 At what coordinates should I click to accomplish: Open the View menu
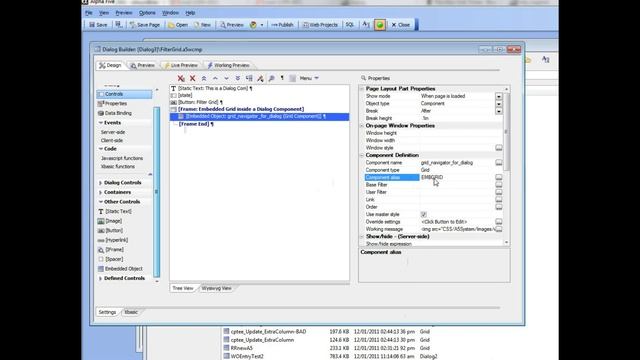[104, 13]
